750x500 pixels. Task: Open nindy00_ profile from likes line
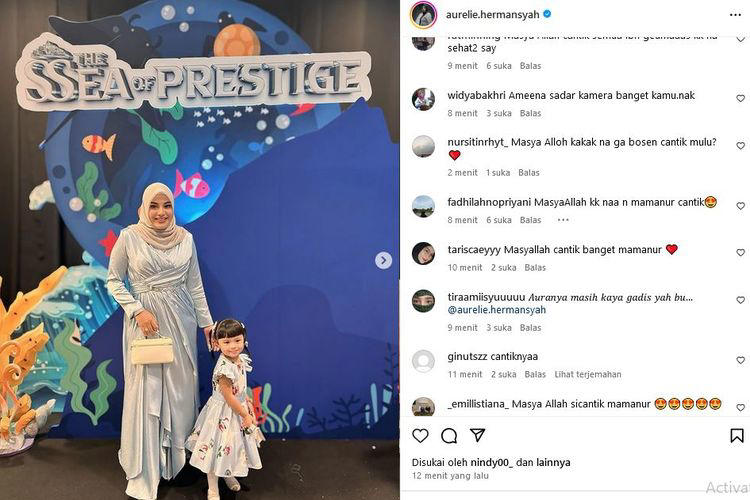click(492, 463)
